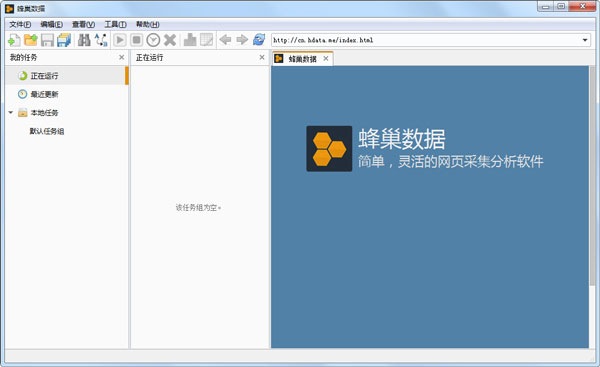Click the clock schedule icon in toolbar

pyautogui.click(x=153, y=40)
